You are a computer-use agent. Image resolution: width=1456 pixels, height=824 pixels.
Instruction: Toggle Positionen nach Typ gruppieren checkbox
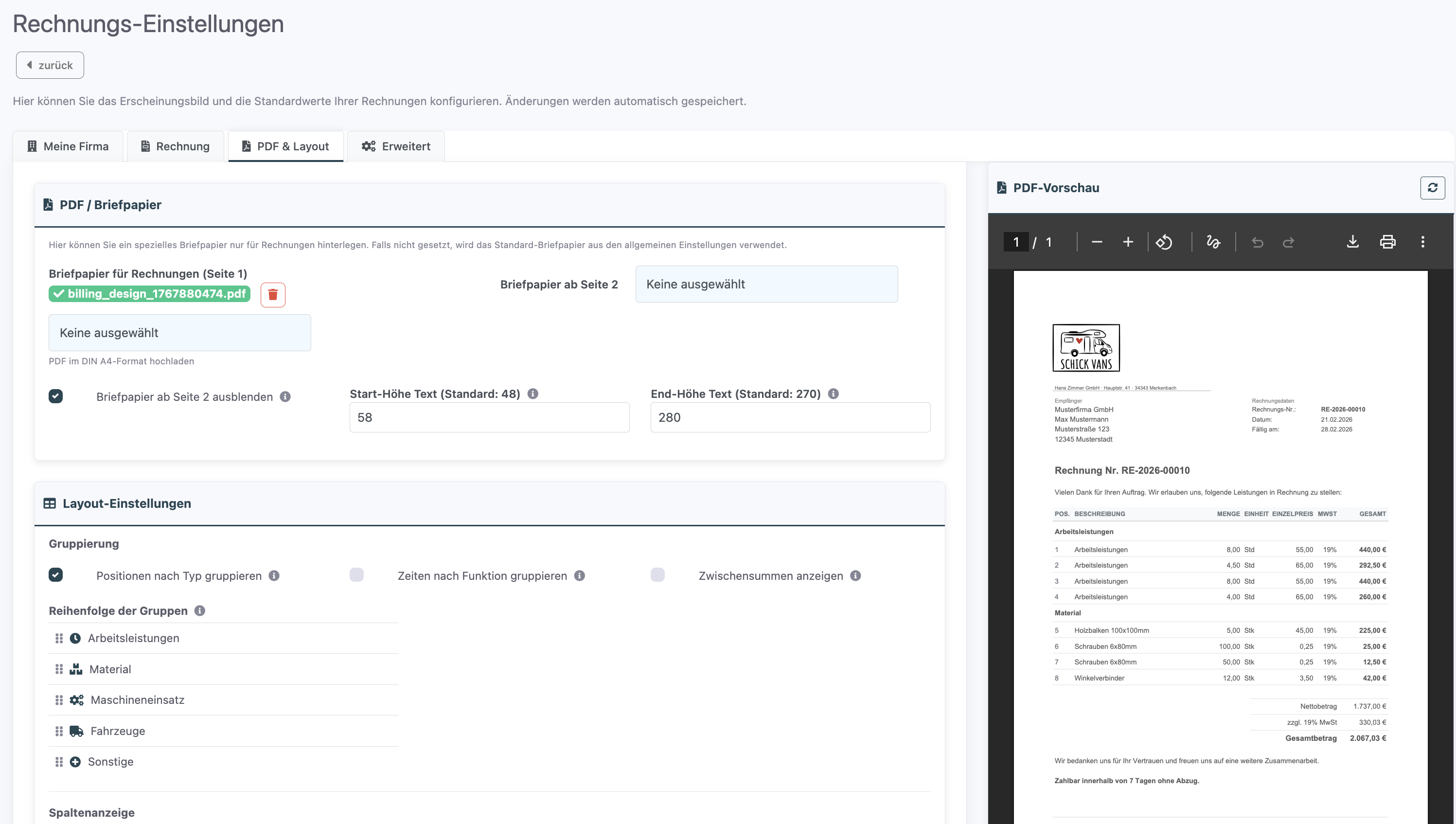pos(55,575)
